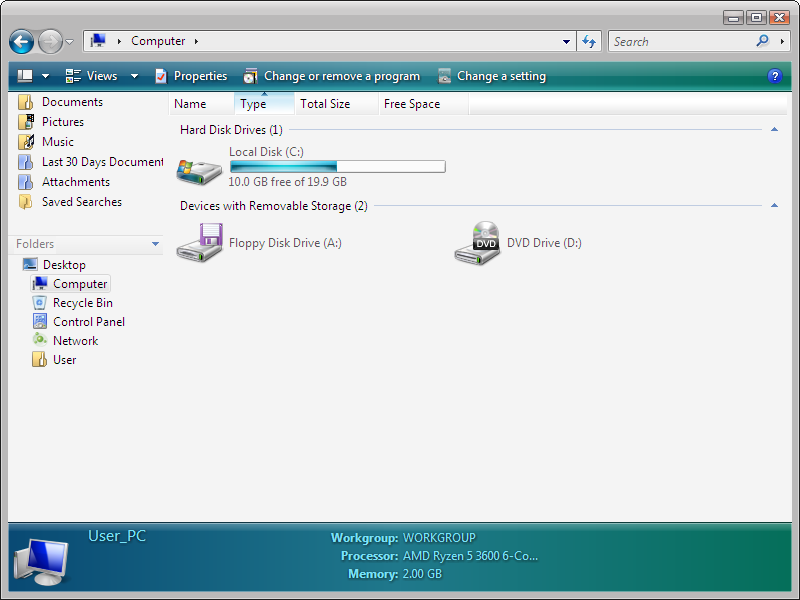Select the Local Disk (C:) drive icon
Image resolution: width=800 pixels, height=600 pixels.
199,172
